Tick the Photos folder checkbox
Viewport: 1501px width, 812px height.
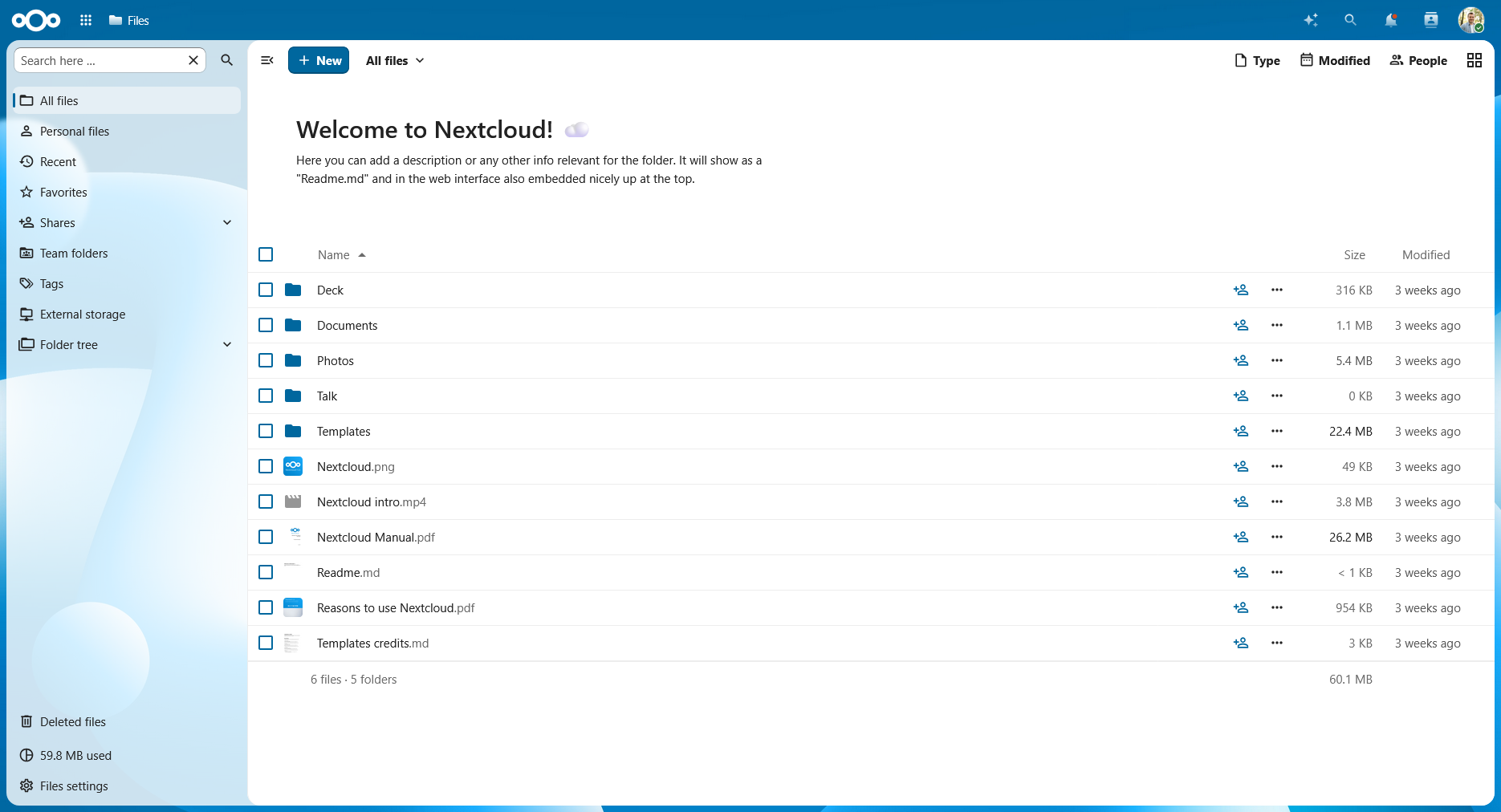266,360
